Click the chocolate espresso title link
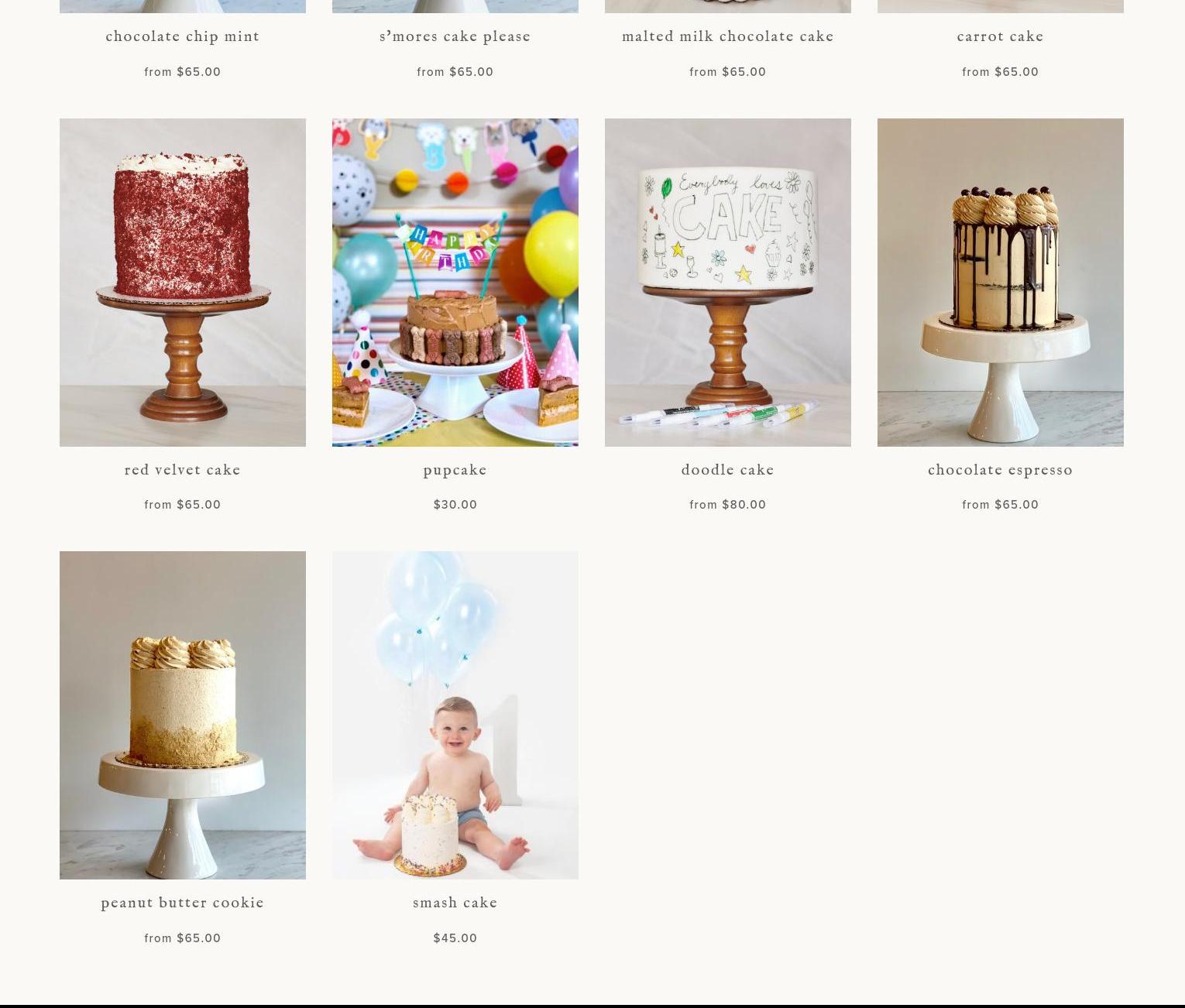Viewport: 1185px width, 1008px height. (1001, 470)
